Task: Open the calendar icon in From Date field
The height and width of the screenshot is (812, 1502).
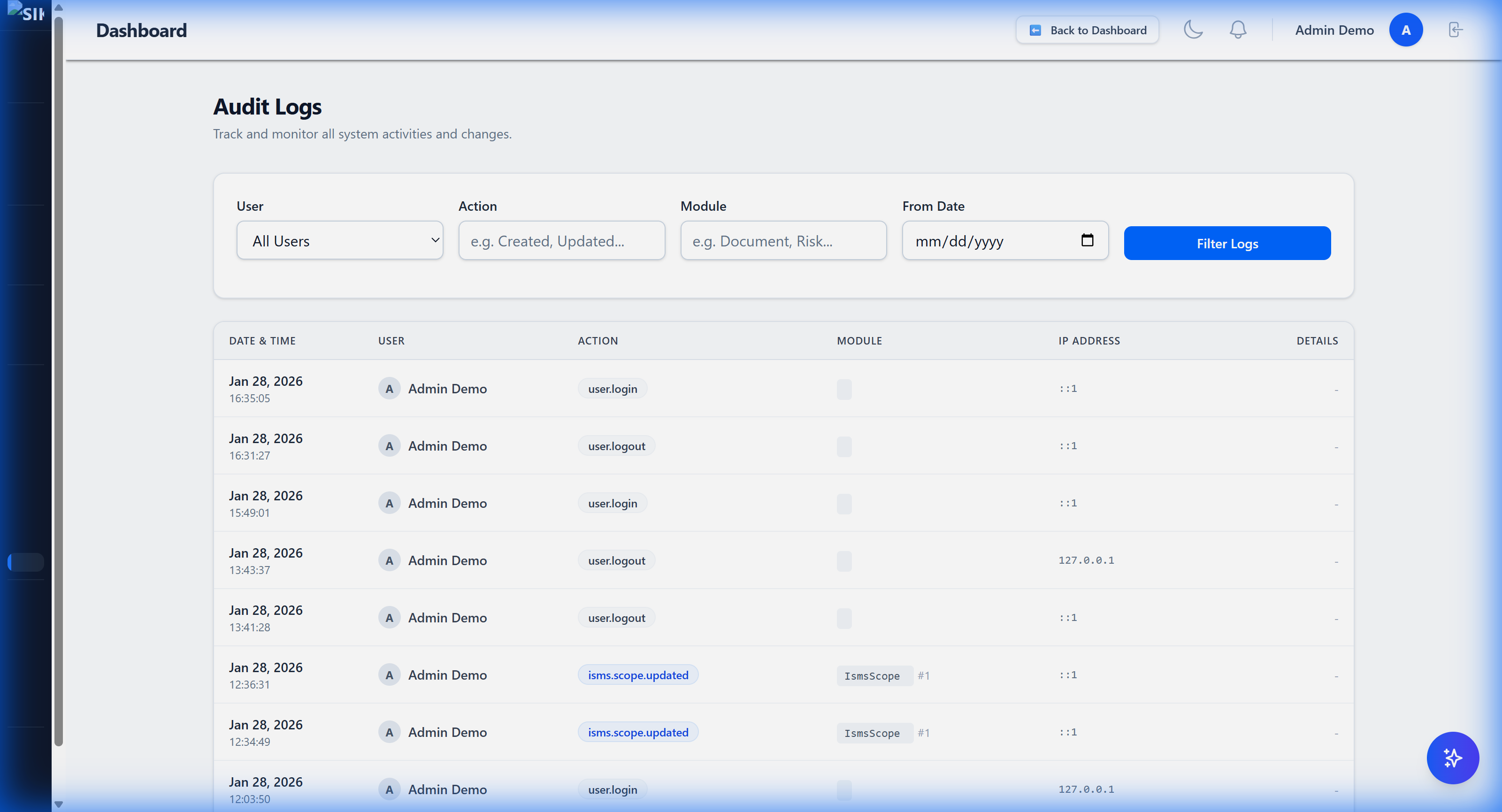Action: [1088, 240]
